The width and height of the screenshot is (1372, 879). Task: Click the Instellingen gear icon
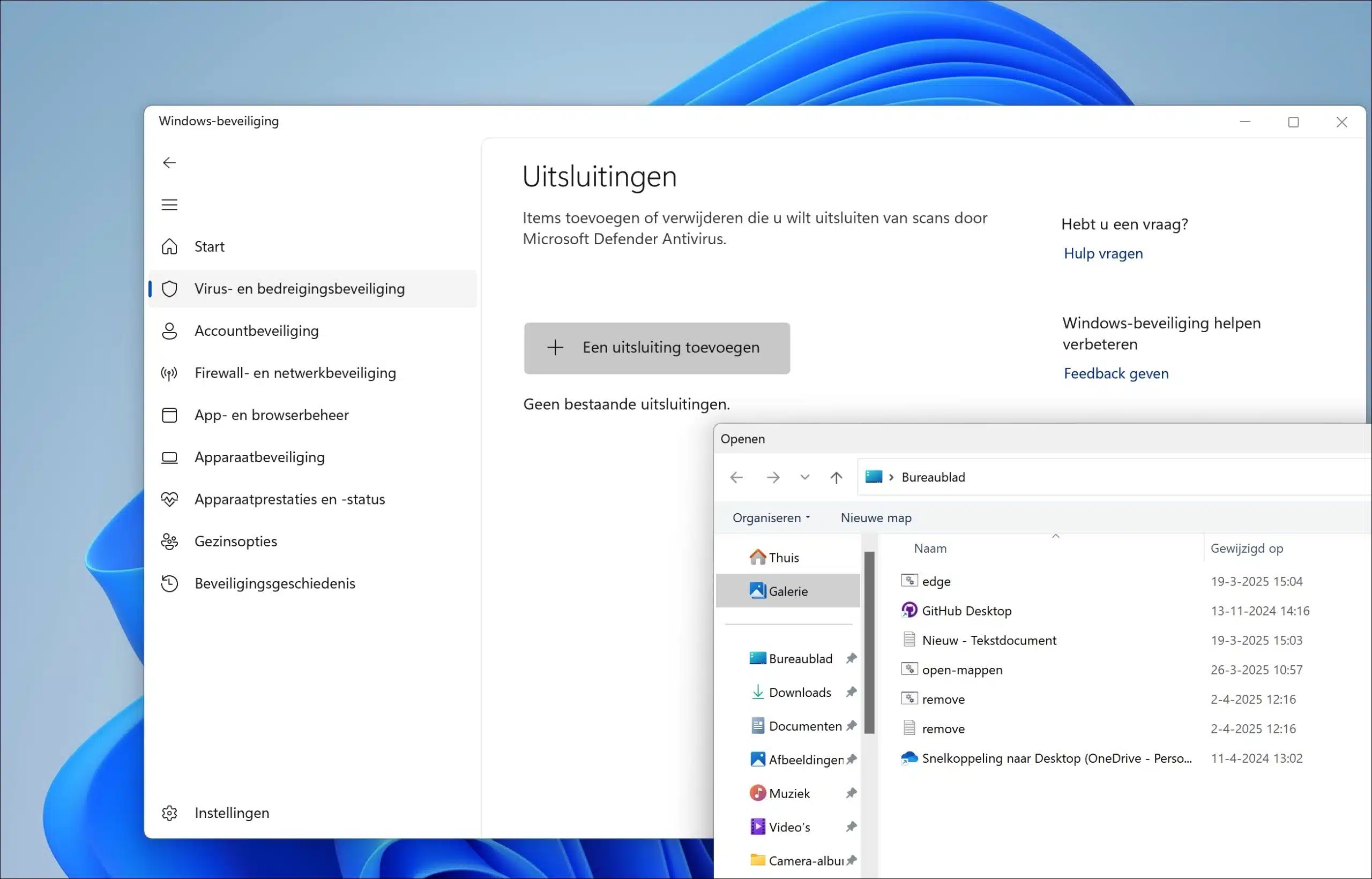tap(169, 813)
